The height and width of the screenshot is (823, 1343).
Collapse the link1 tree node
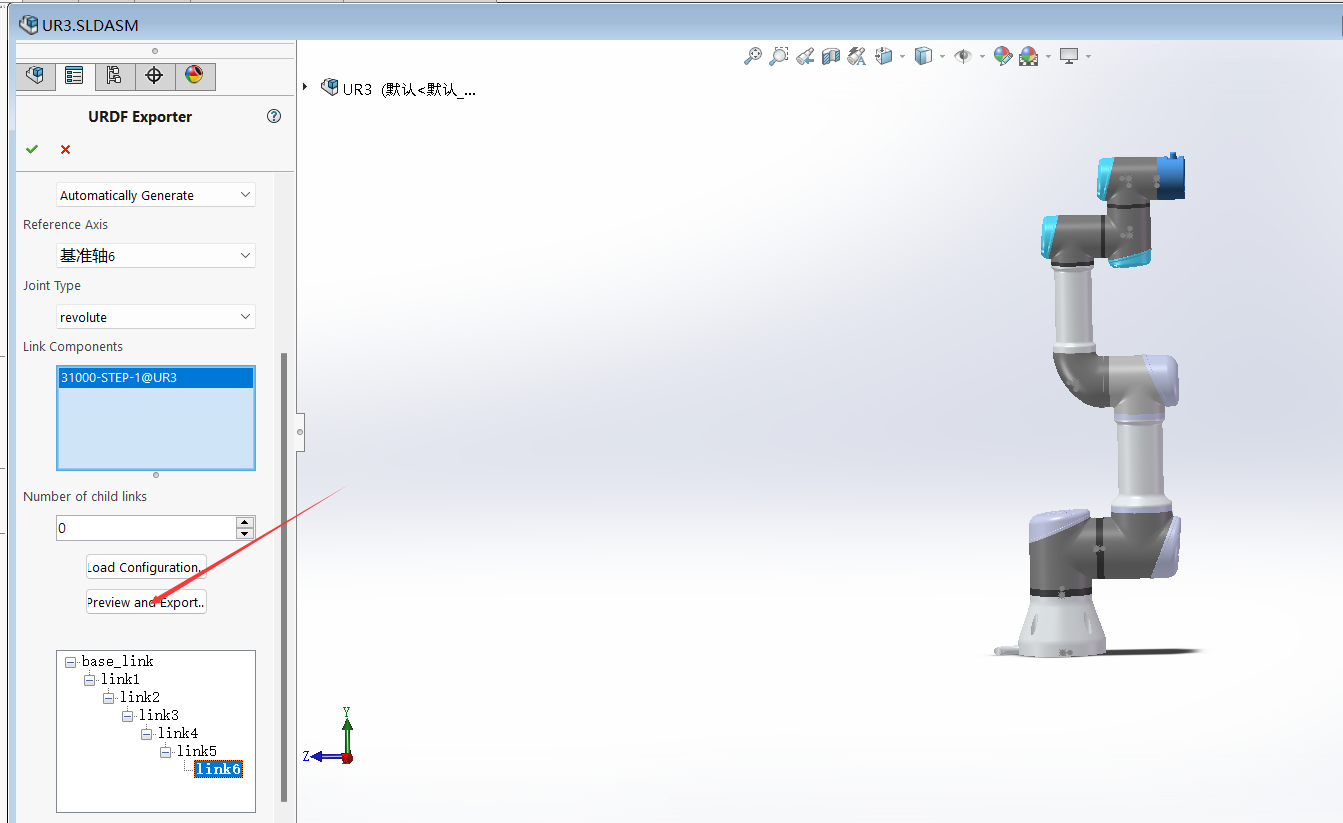(x=89, y=680)
